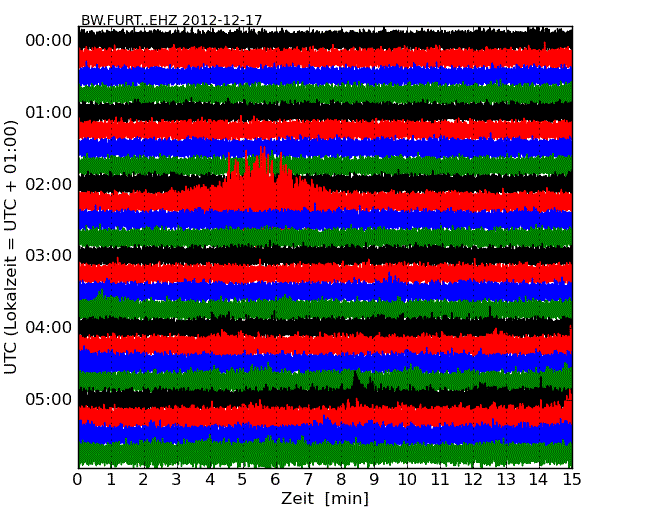Click the plot title "BW.FURT..EHZ 2012-12-17"
The image size is (650, 520).
tap(171, 20)
